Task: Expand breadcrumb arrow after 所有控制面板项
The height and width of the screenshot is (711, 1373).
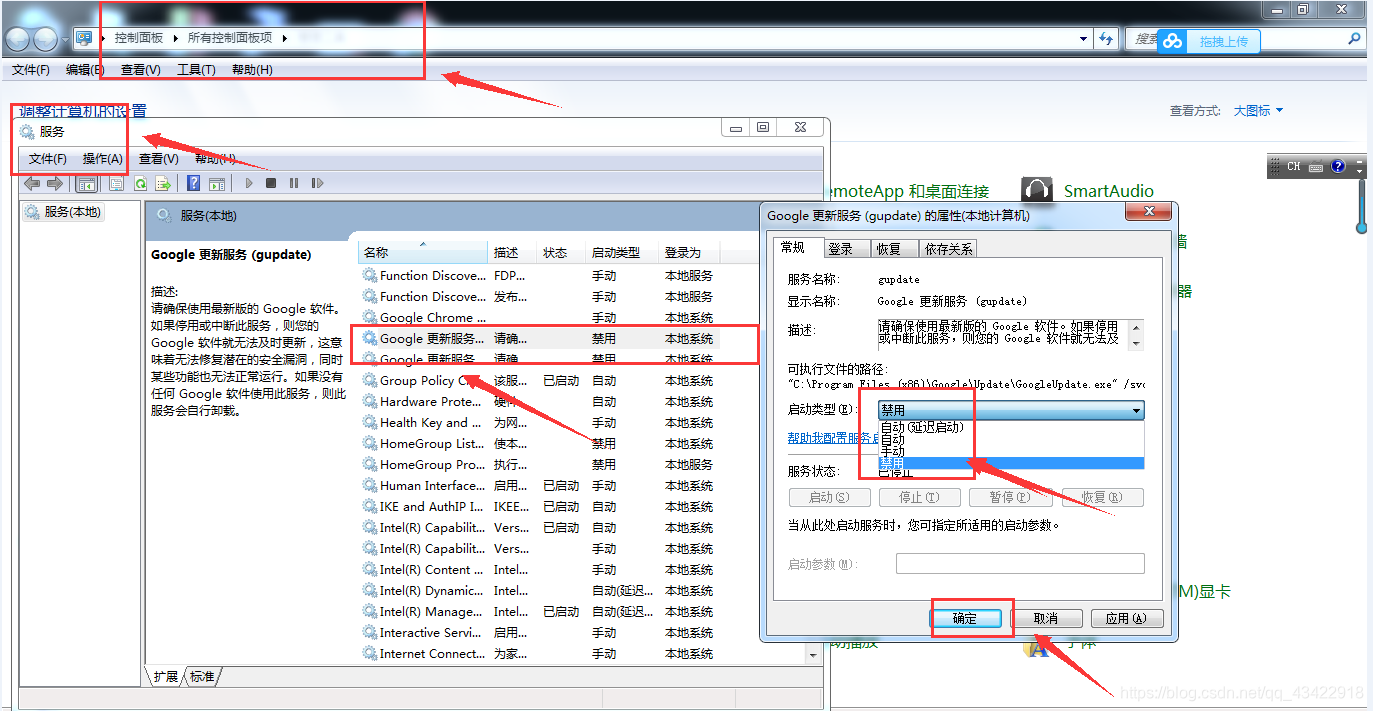Action: pyautogui.click(x=284, y=38)
